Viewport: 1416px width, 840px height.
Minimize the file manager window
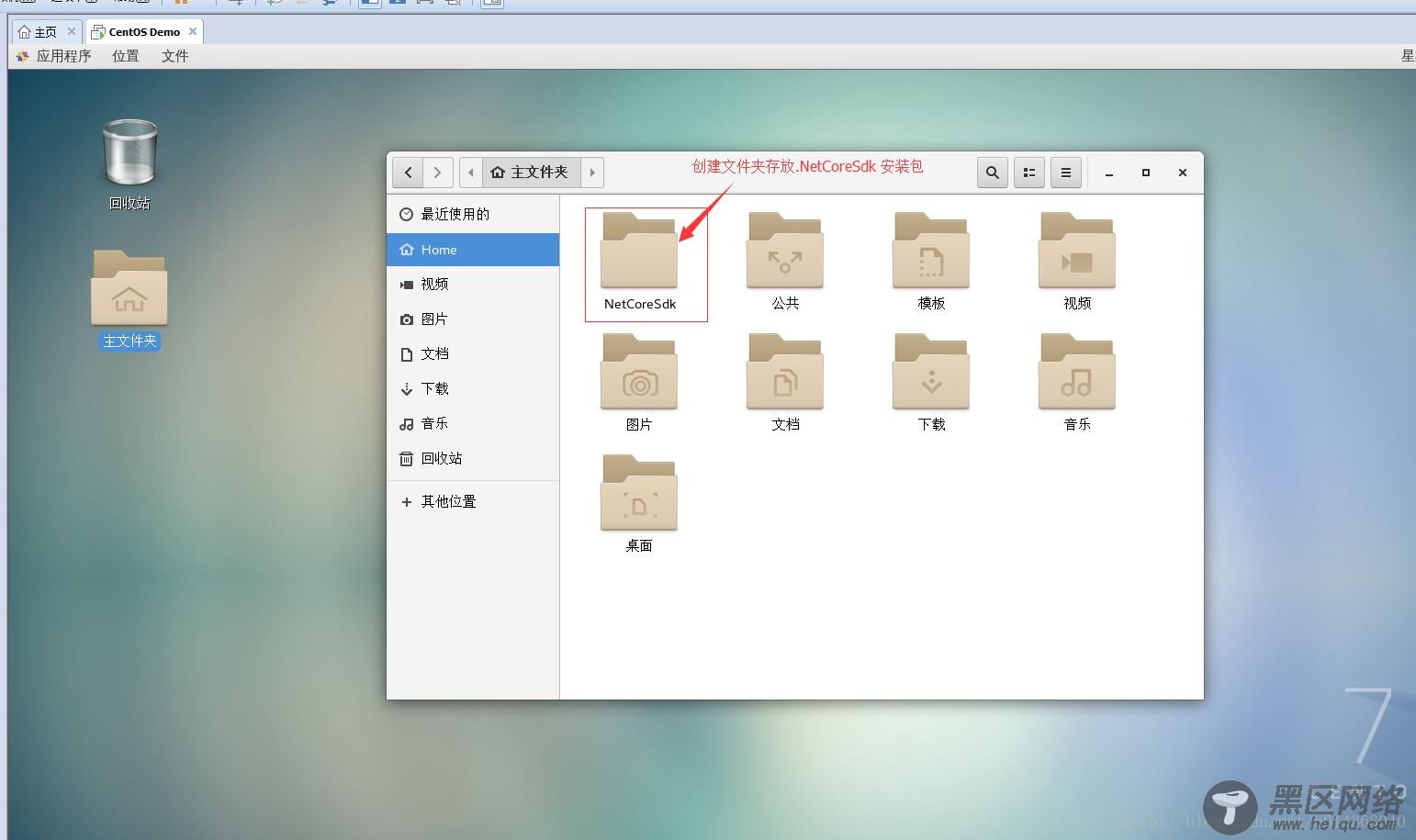(1109, 173)
